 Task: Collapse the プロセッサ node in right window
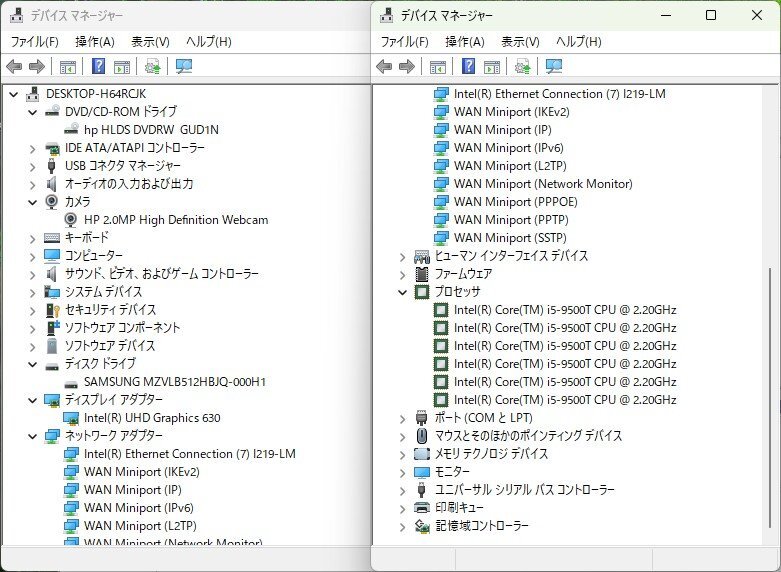pyautogui.click(x=402, y=292)
